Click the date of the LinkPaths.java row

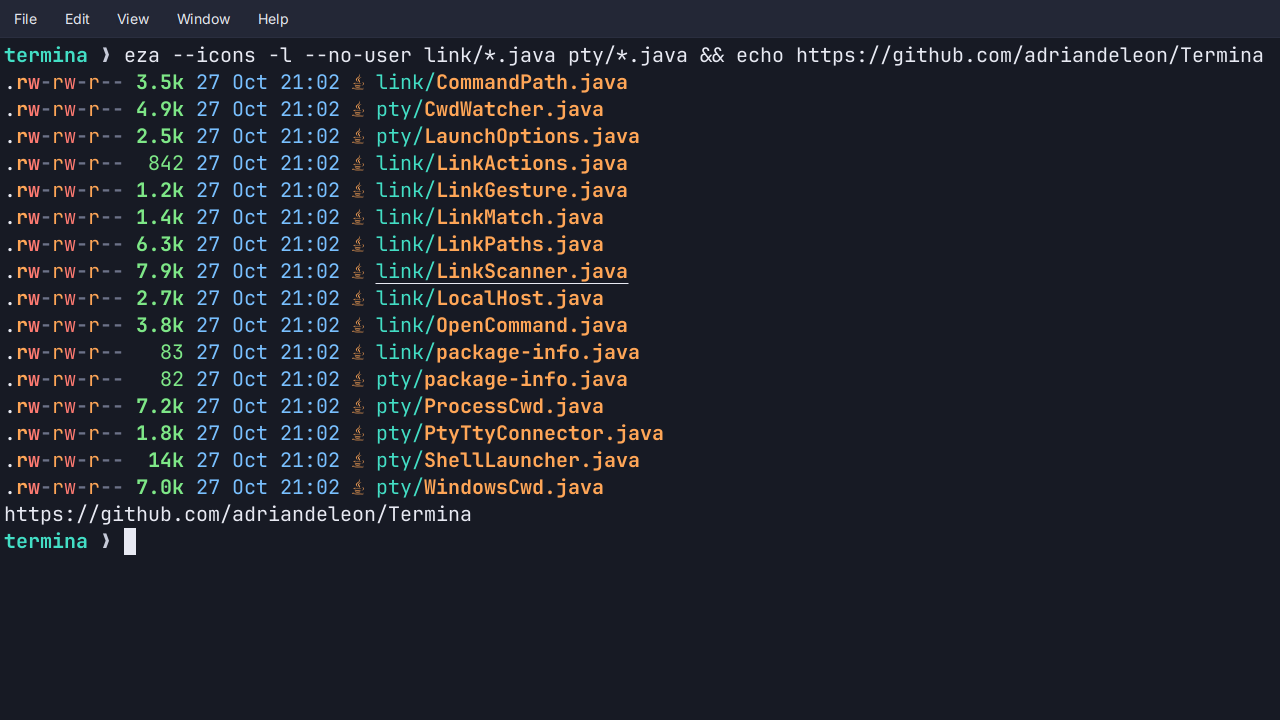tap(268, 244)
